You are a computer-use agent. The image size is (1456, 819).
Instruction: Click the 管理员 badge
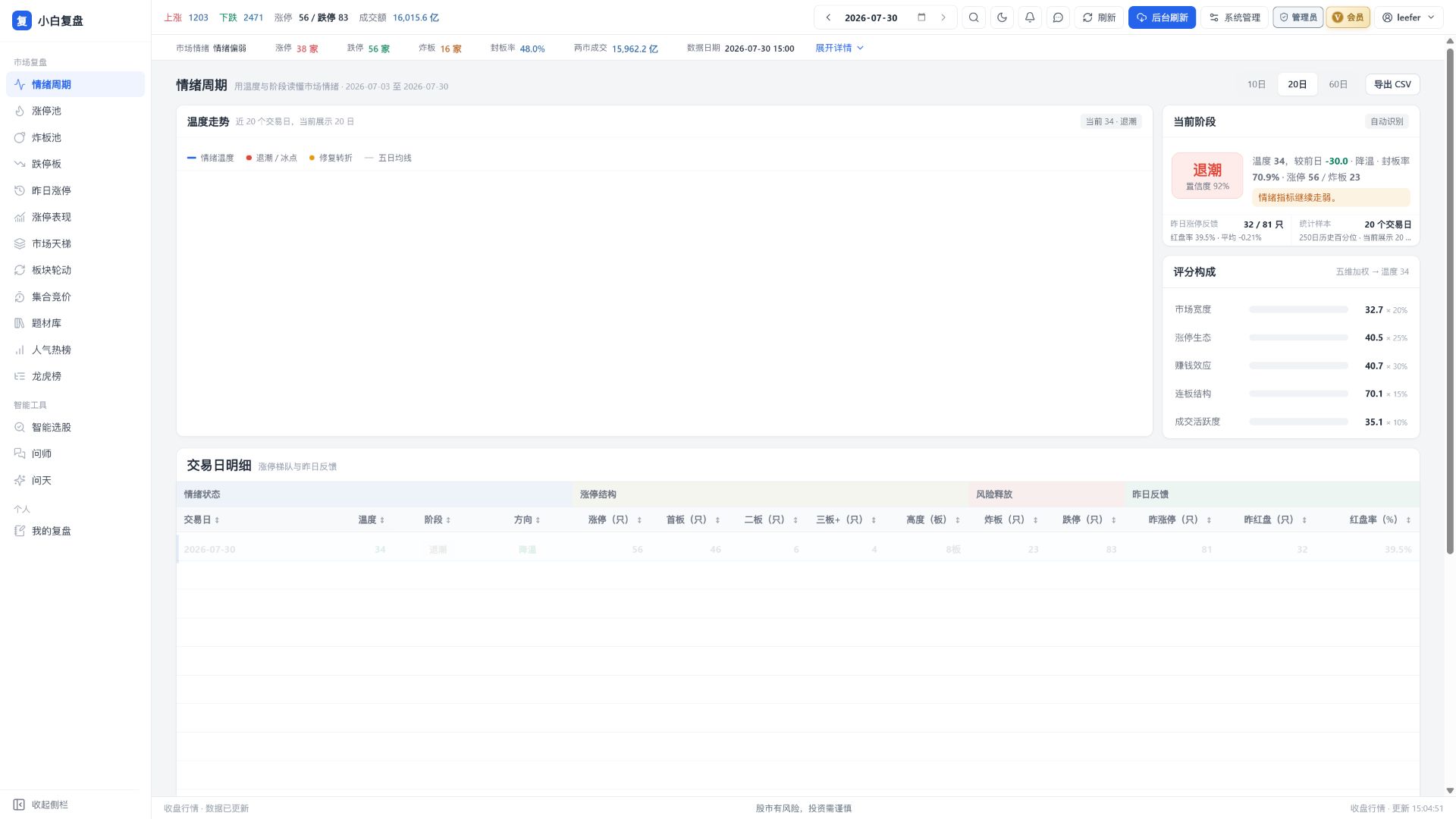click(x=1298, y=17)
